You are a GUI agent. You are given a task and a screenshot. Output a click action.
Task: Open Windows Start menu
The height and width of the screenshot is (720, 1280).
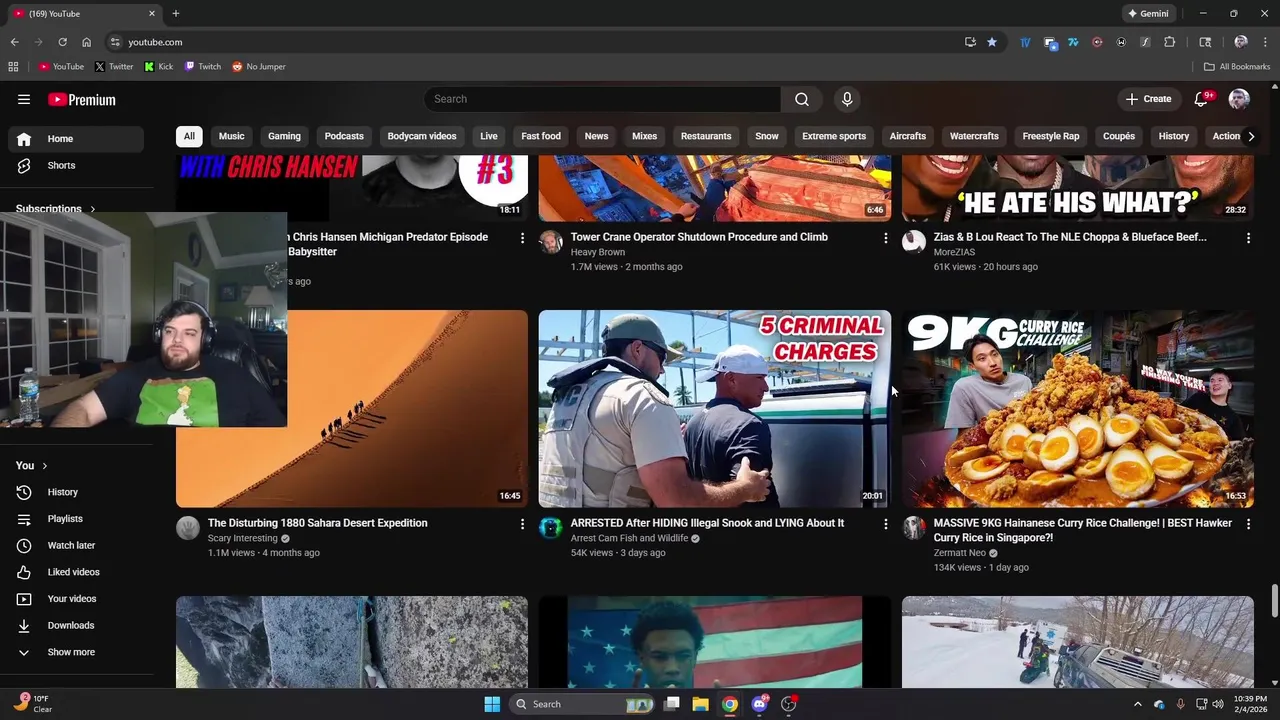492,704
